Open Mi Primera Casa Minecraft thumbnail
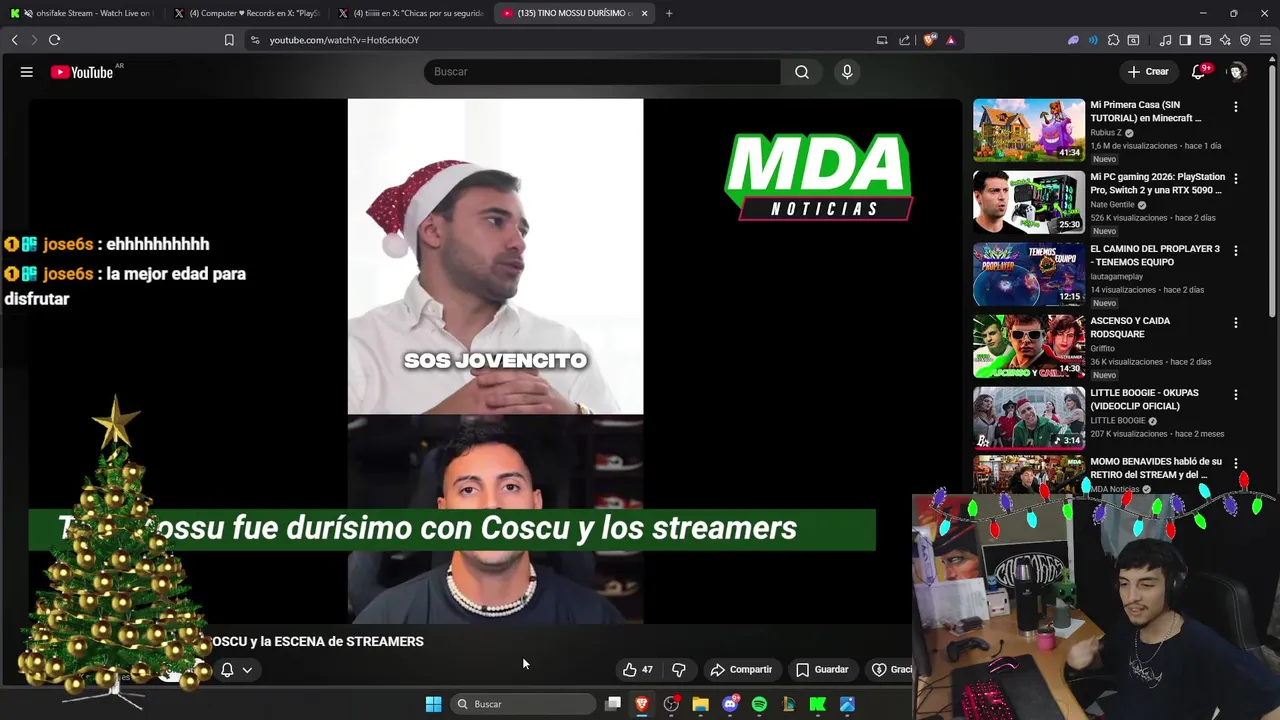Screen dimensions: 1280x720 click(x=1029, y=130)
